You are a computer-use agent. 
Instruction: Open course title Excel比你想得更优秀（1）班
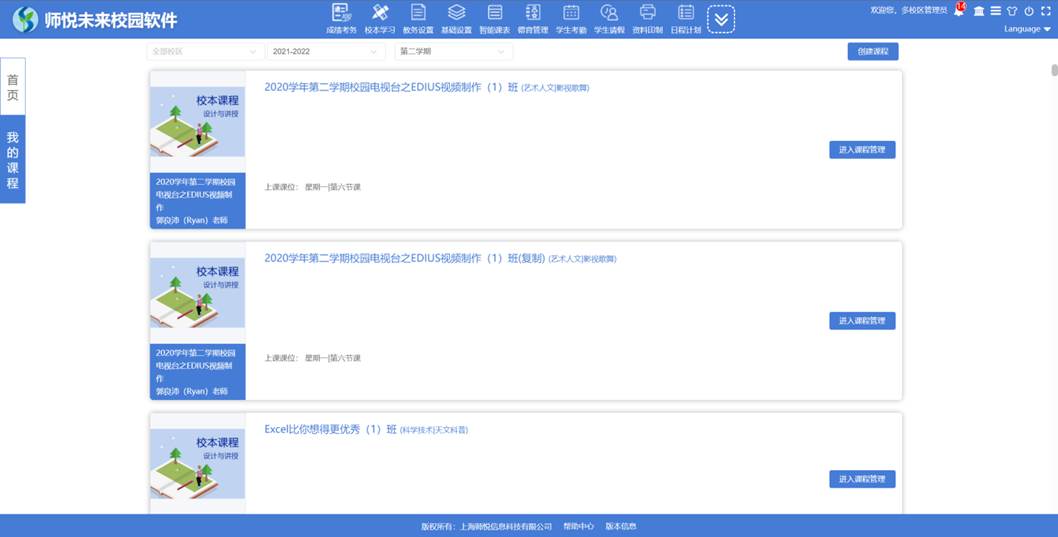pos(331,429)
